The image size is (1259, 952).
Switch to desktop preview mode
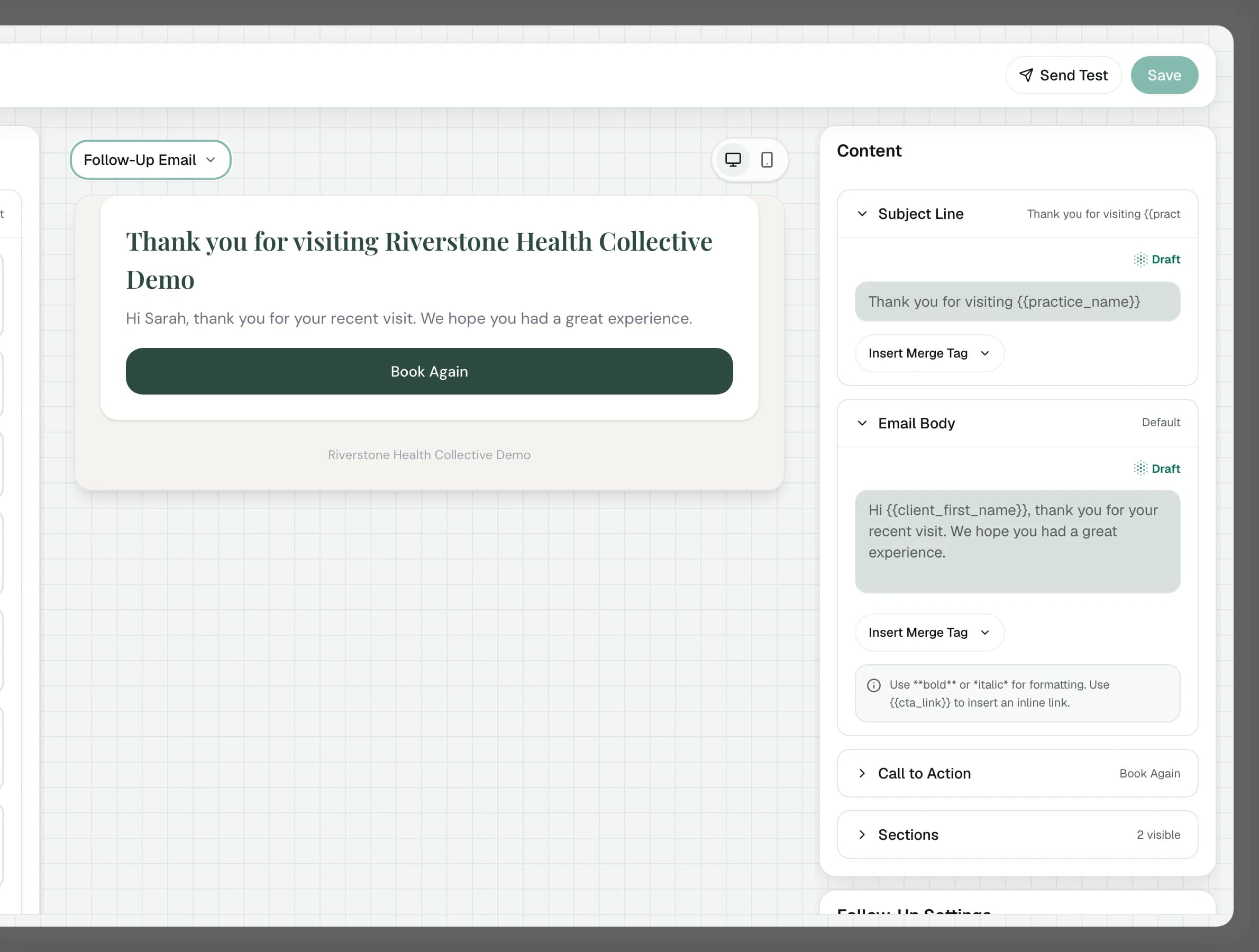pyautogui.click(x=733, y=160)
